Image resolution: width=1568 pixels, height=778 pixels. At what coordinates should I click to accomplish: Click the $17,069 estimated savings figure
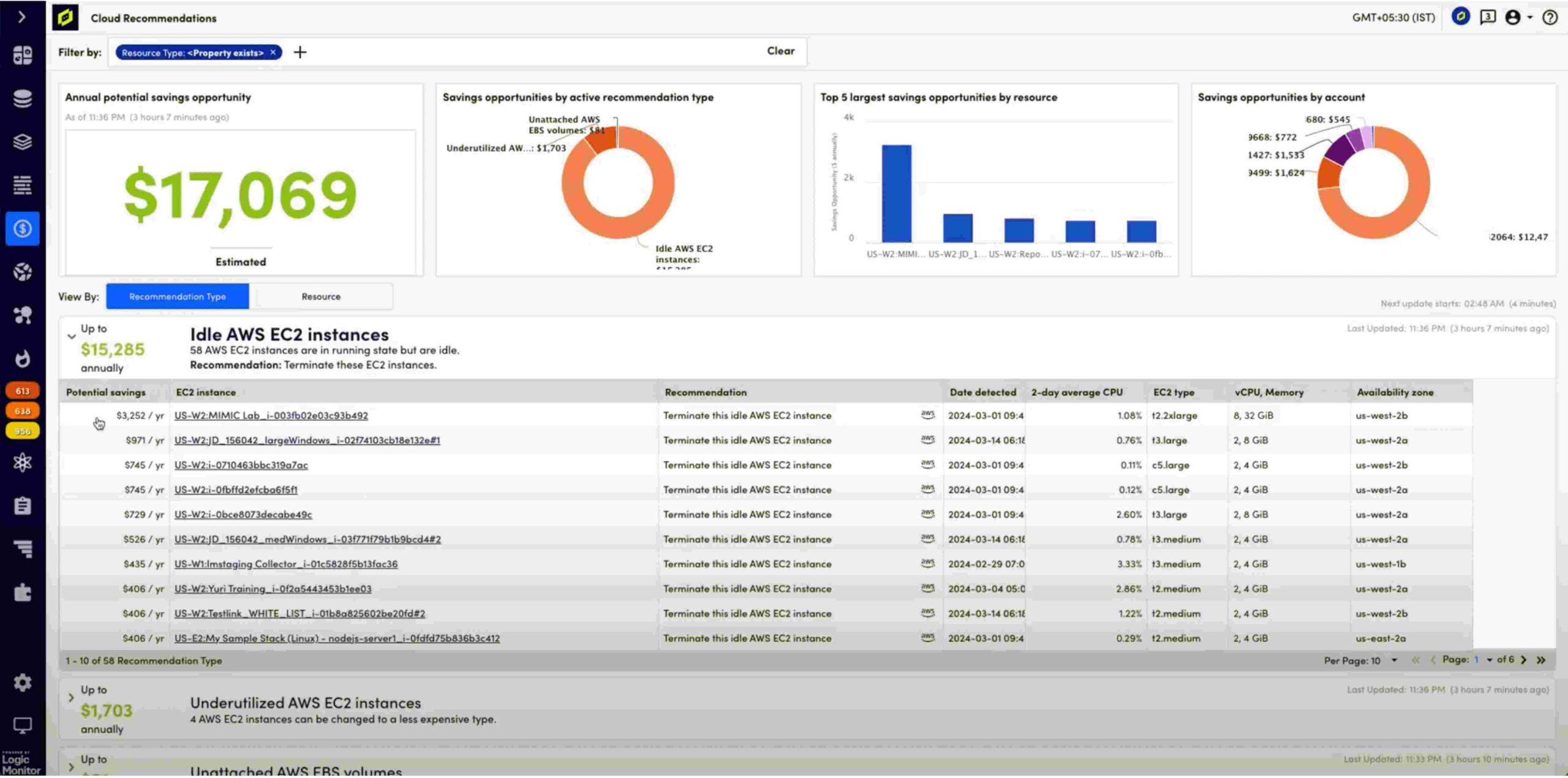240,195
